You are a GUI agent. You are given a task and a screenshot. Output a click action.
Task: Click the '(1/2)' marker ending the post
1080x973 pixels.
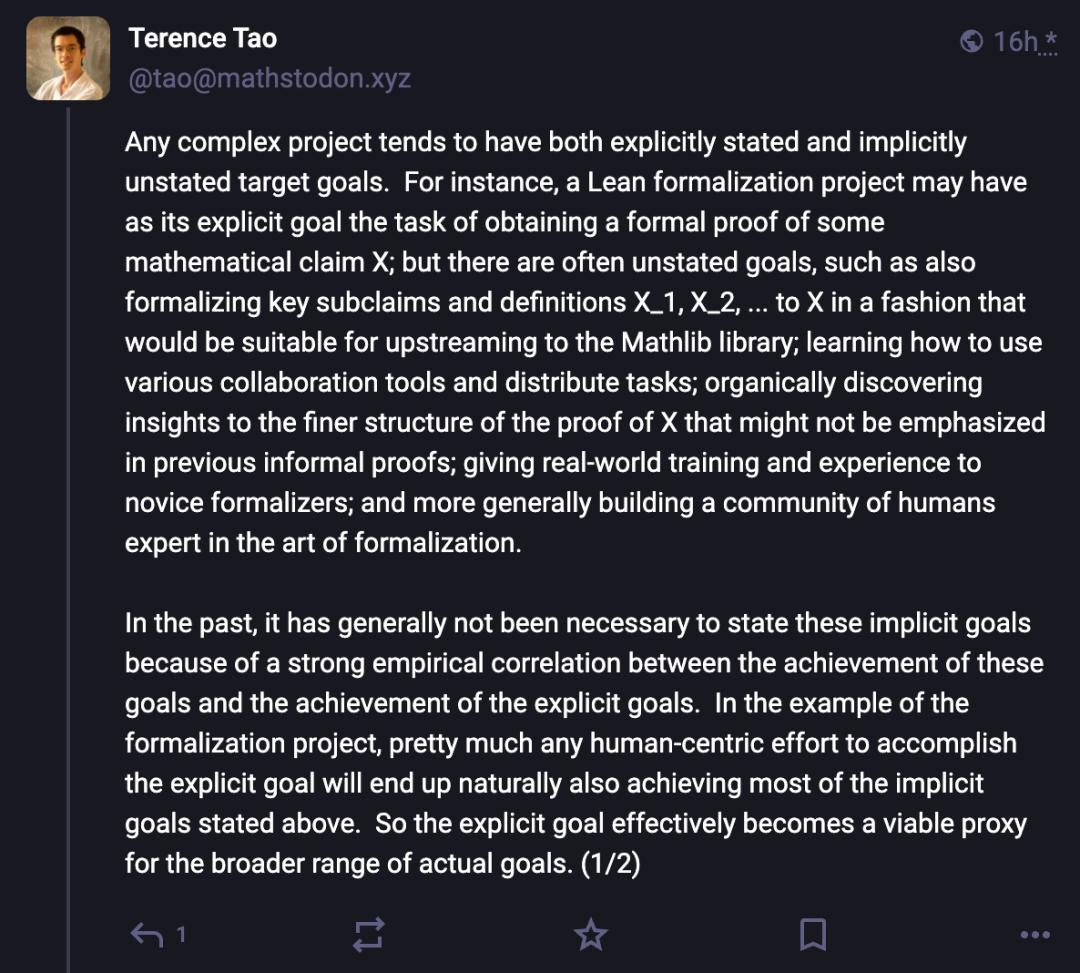610,863
